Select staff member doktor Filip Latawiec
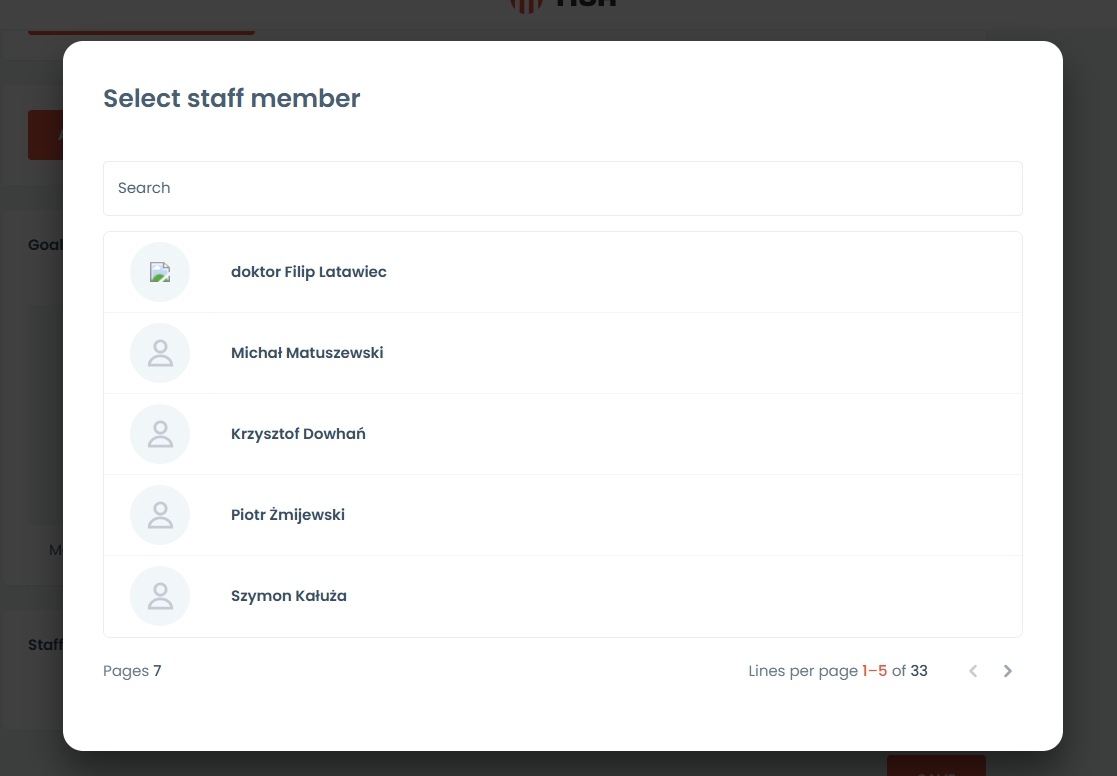1117x776 pixels. (308, 272)
